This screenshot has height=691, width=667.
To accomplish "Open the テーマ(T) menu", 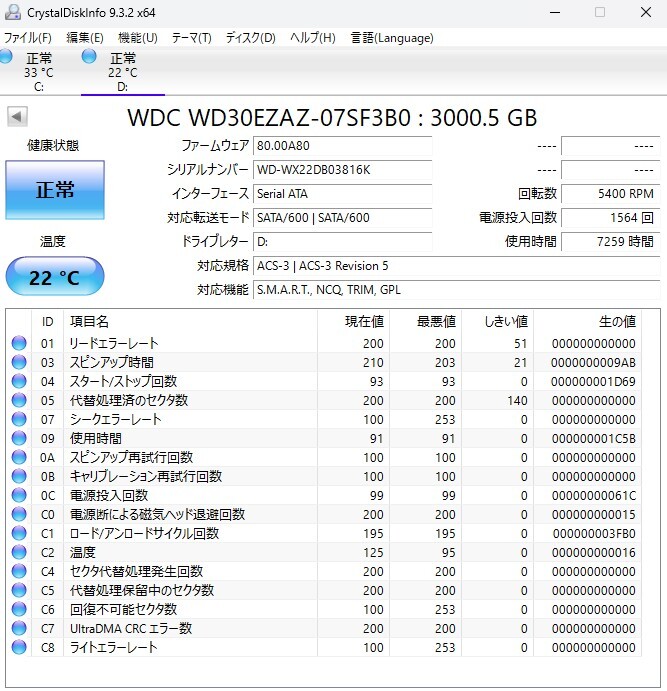I will click(x=192, y=38).
